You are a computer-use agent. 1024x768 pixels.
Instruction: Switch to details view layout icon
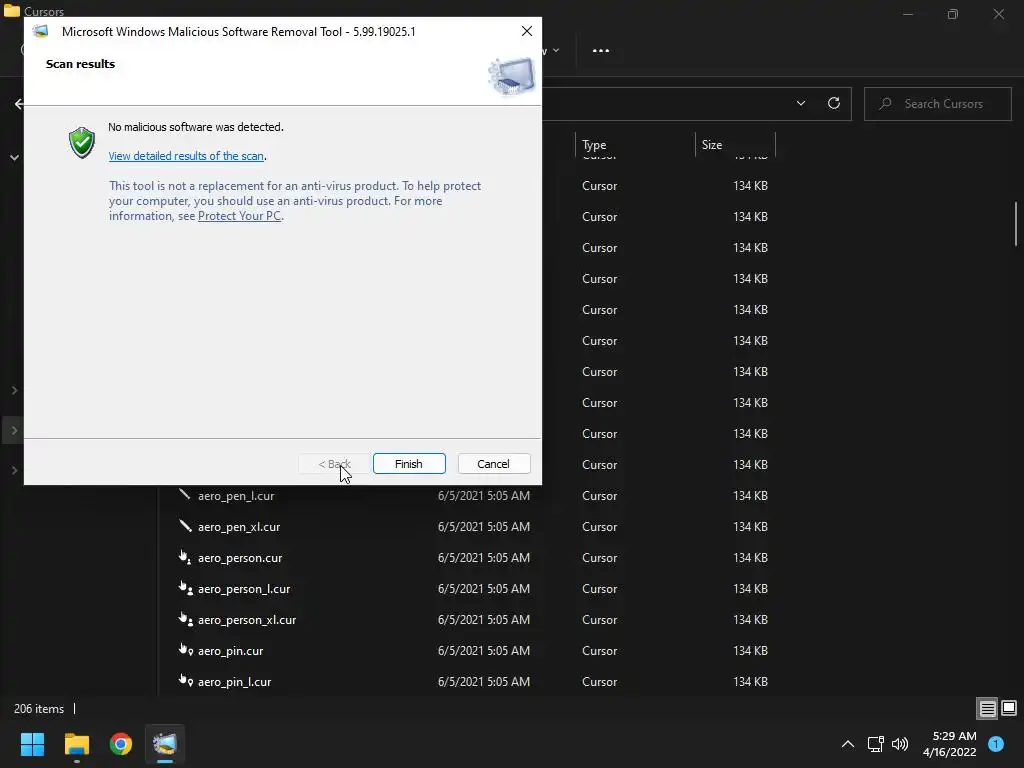(987, 709)
